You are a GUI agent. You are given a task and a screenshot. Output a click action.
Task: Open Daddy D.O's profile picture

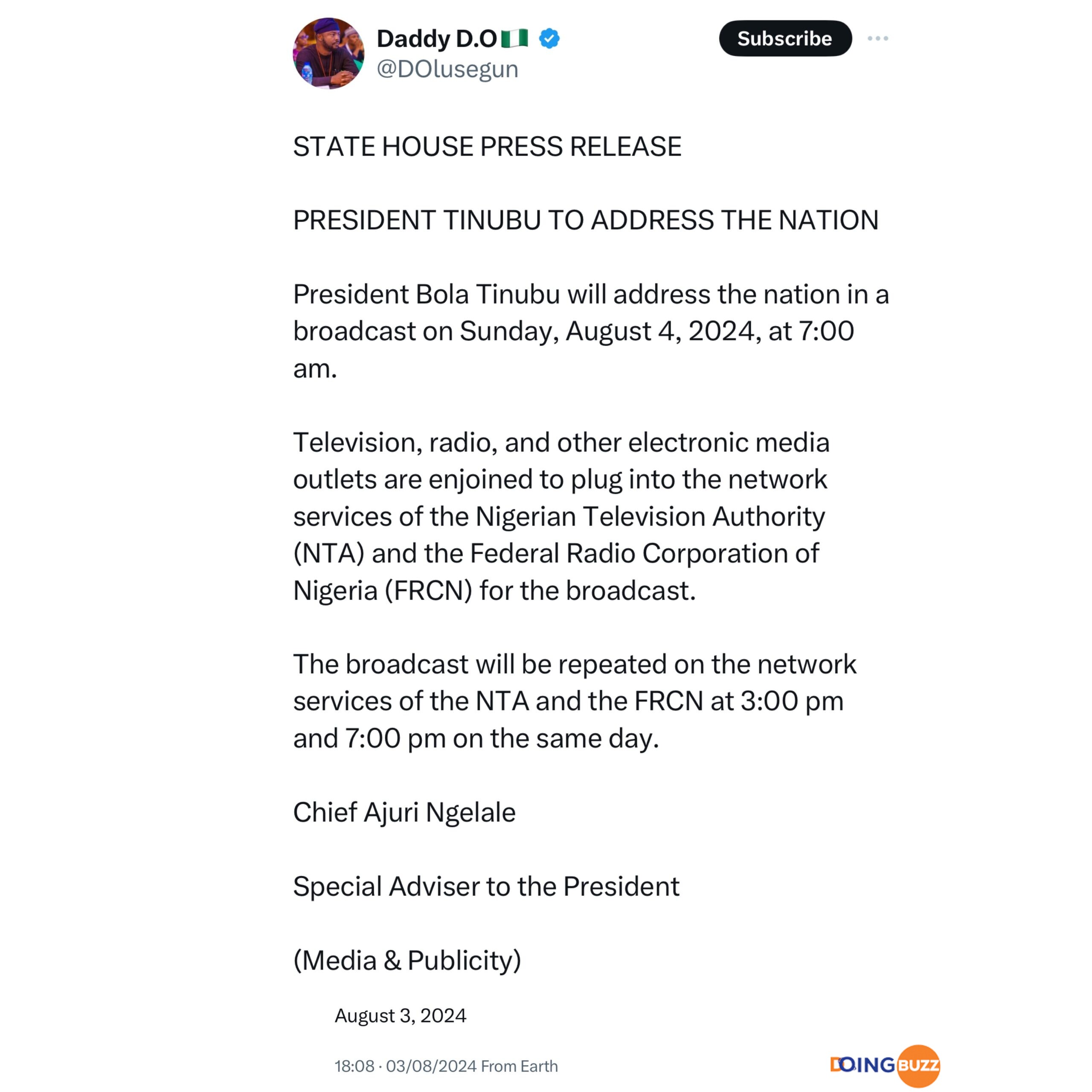328,53
